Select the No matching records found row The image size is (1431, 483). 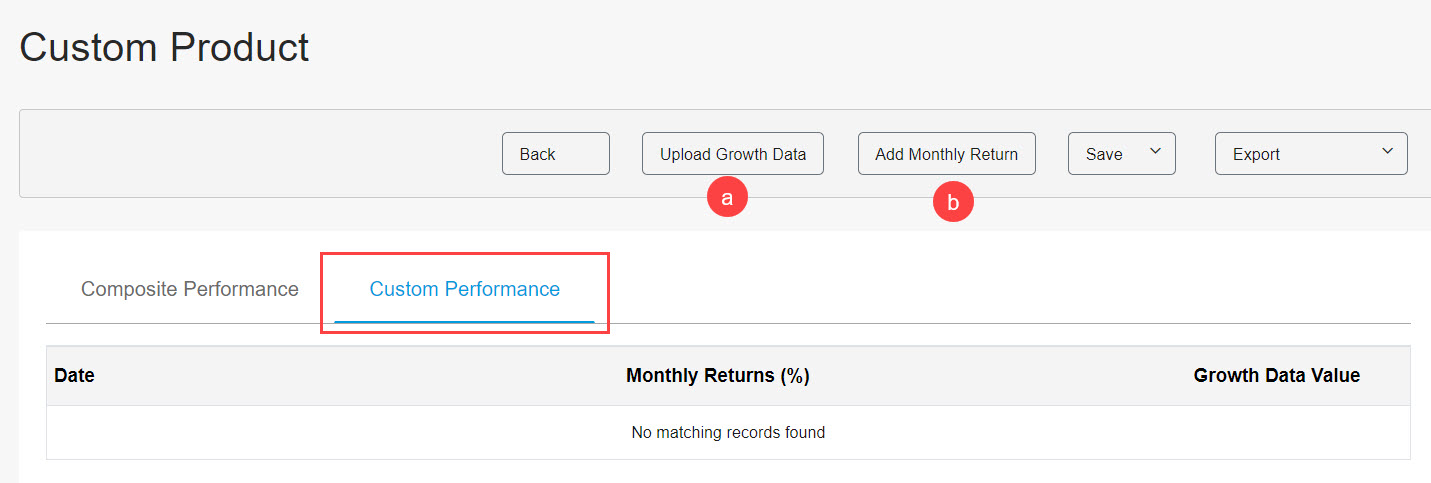(x=728, y=433)
